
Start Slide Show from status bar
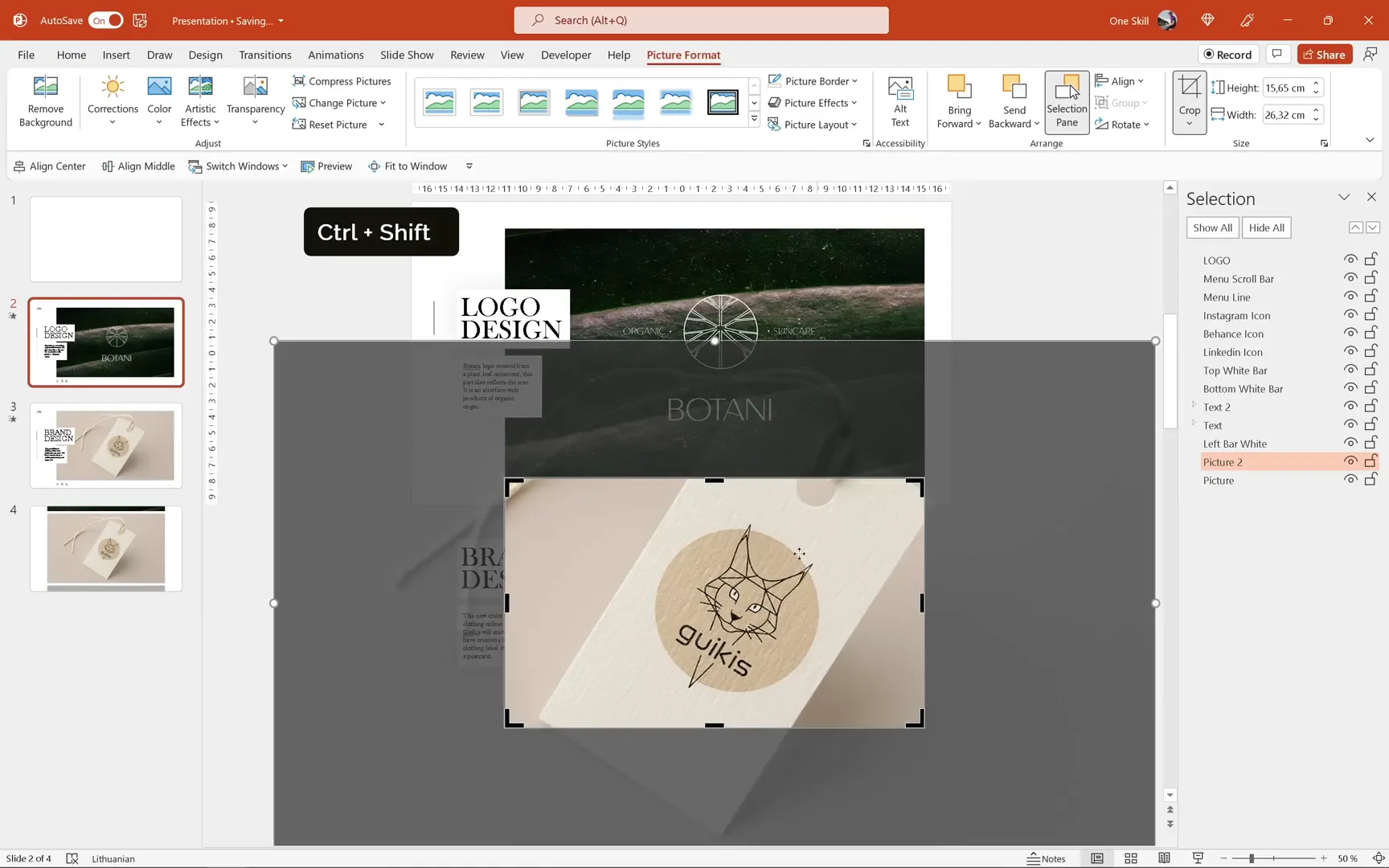tap(1198, 858)
